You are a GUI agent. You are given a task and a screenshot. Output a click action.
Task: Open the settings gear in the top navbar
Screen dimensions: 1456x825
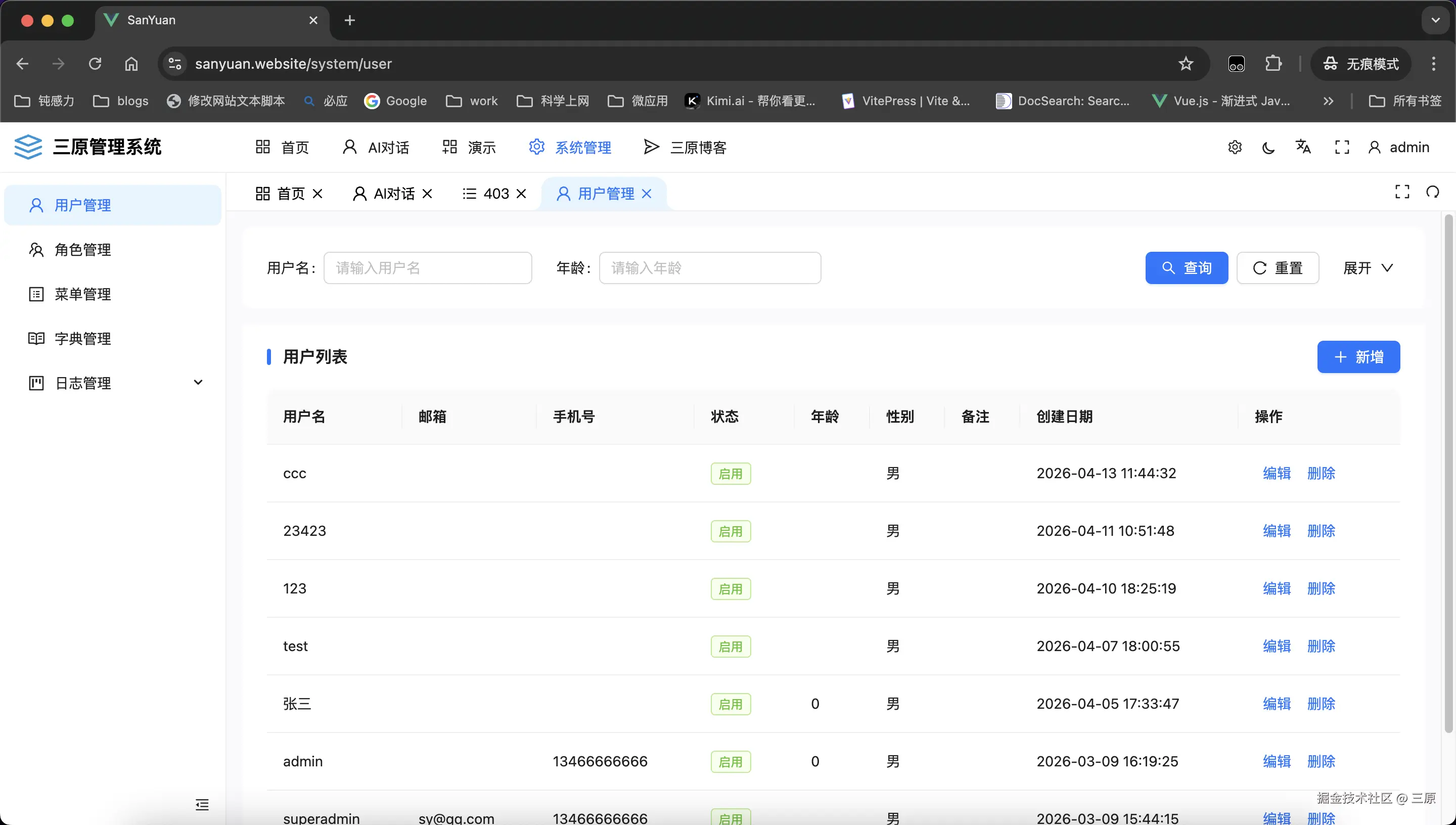point(1235,147)
